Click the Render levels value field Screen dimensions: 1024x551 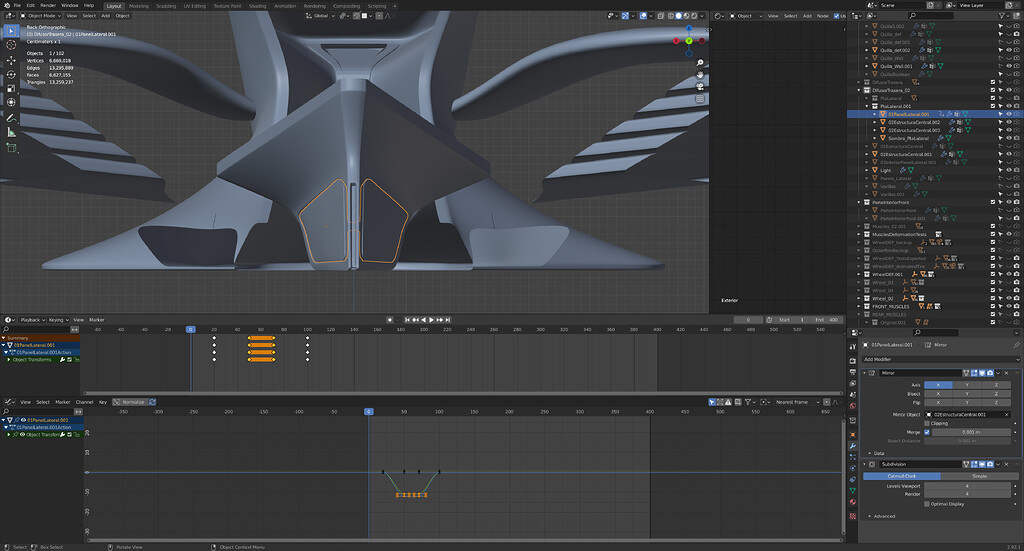(967, 494)
